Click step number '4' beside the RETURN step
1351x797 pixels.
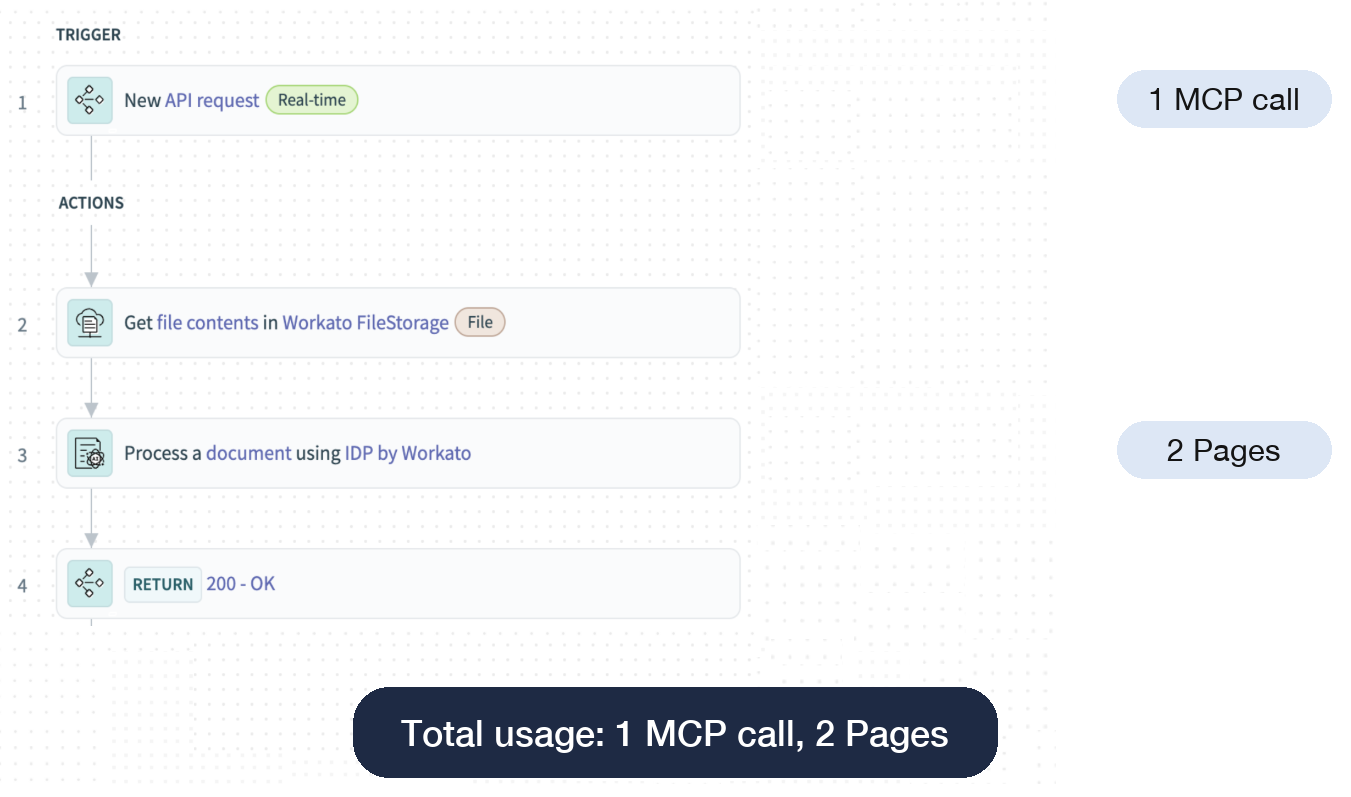[23, 585]
